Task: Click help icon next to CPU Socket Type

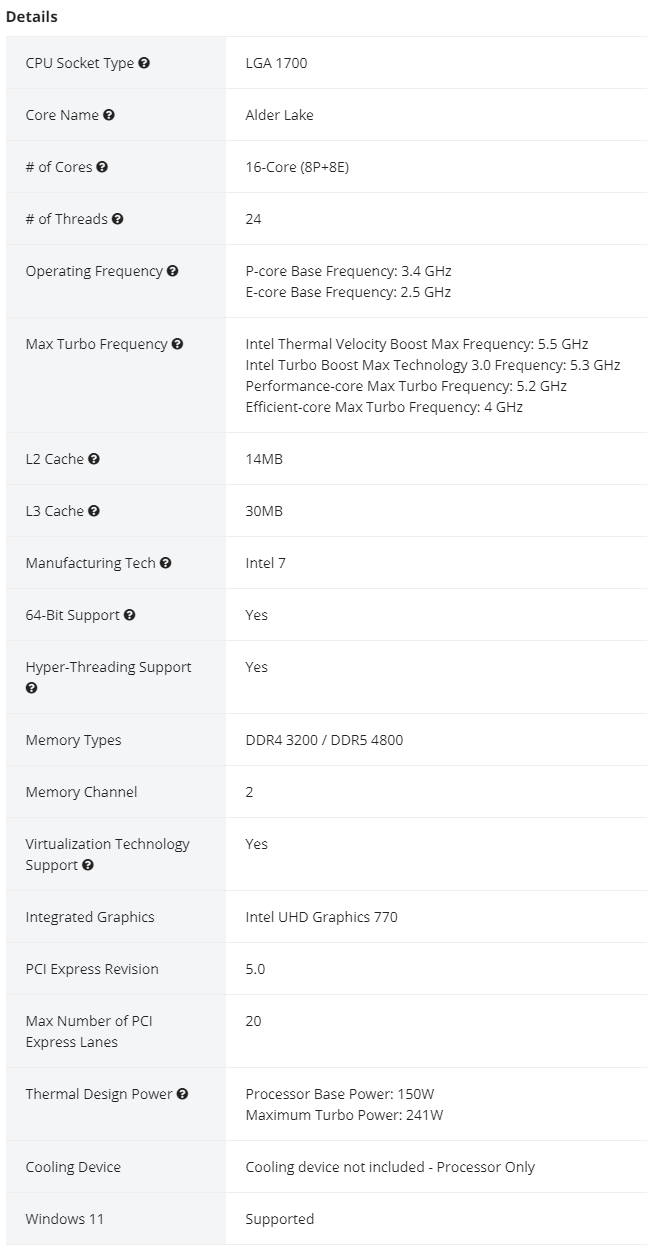Action: click(144, 63)
